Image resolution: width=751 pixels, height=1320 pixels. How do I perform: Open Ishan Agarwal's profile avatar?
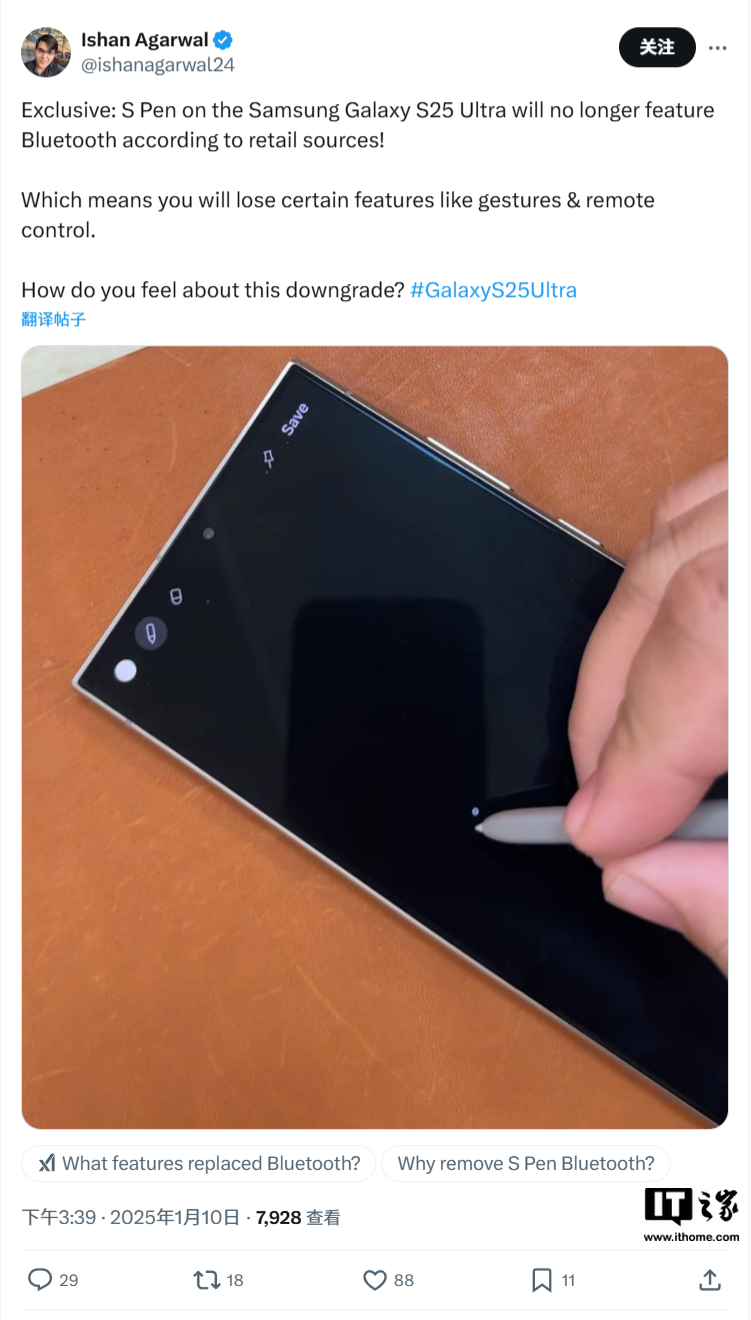click(46, 52)
